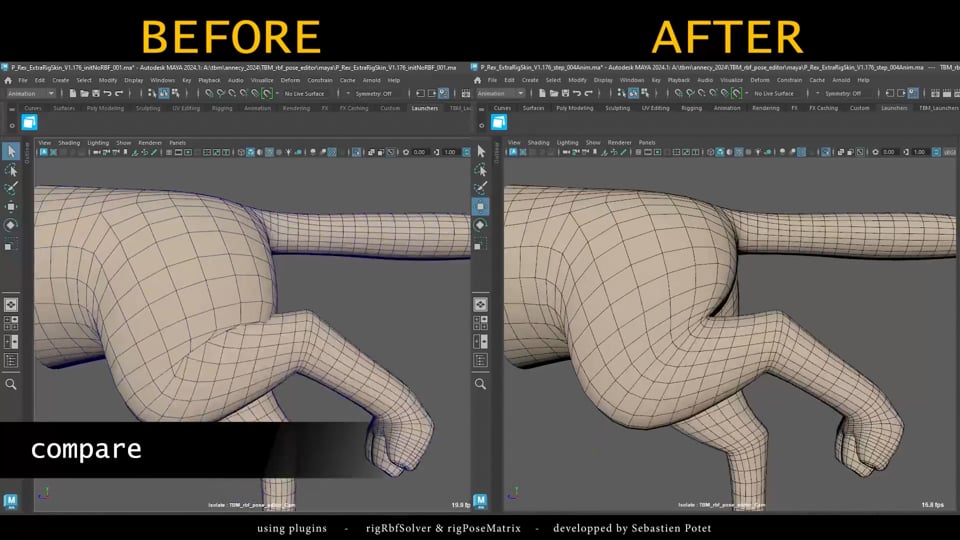Pick the Lasso select tool in BEFORE window
The height and width of the screenshot is (540, 960).
11,170
